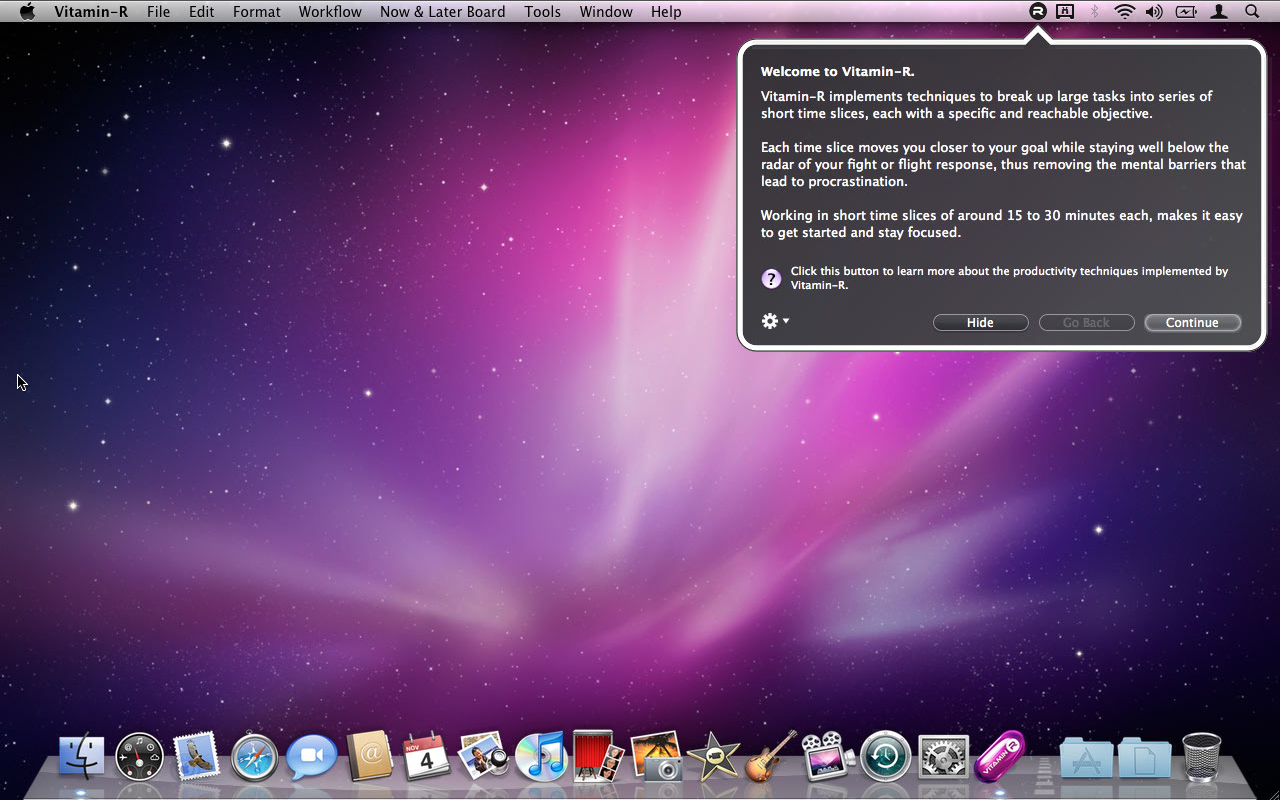Open iMovie star icon in Dock
The height and width of the screenshot is (800, 1280).
click(714, 757)
